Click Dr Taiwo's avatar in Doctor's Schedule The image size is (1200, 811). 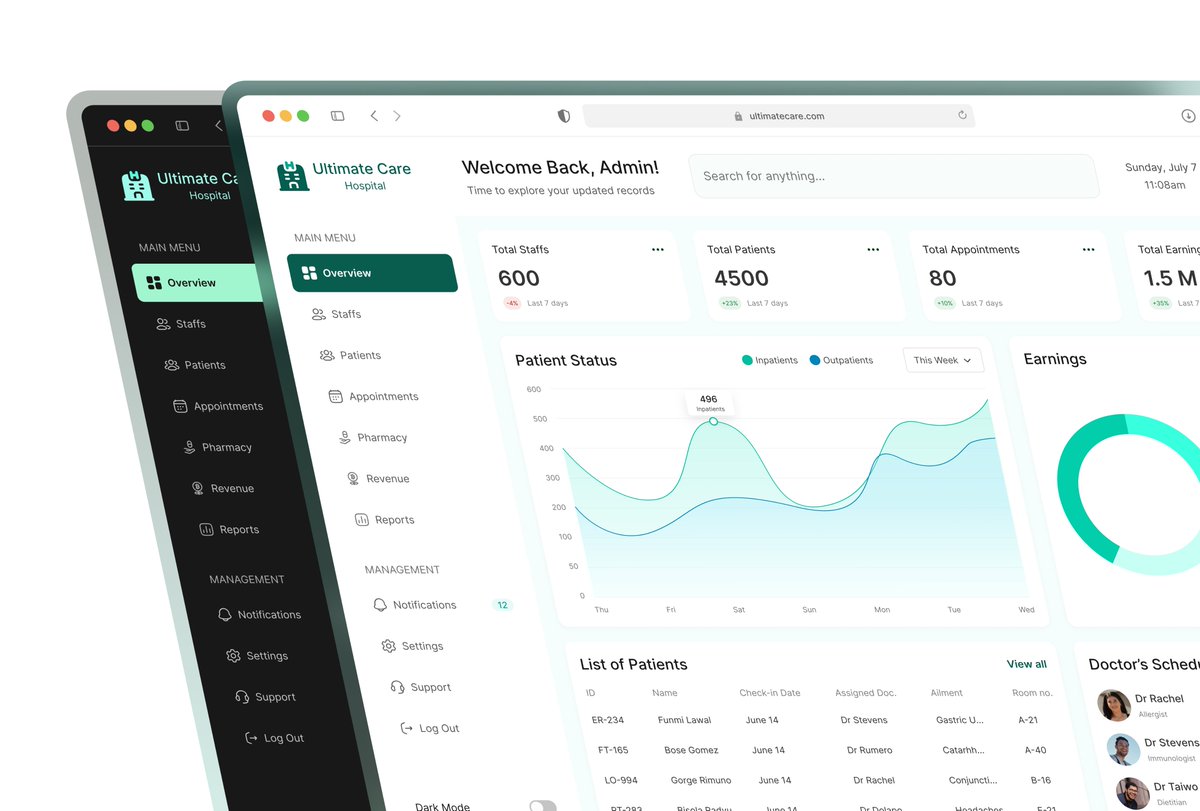(x=1132, y=793)
